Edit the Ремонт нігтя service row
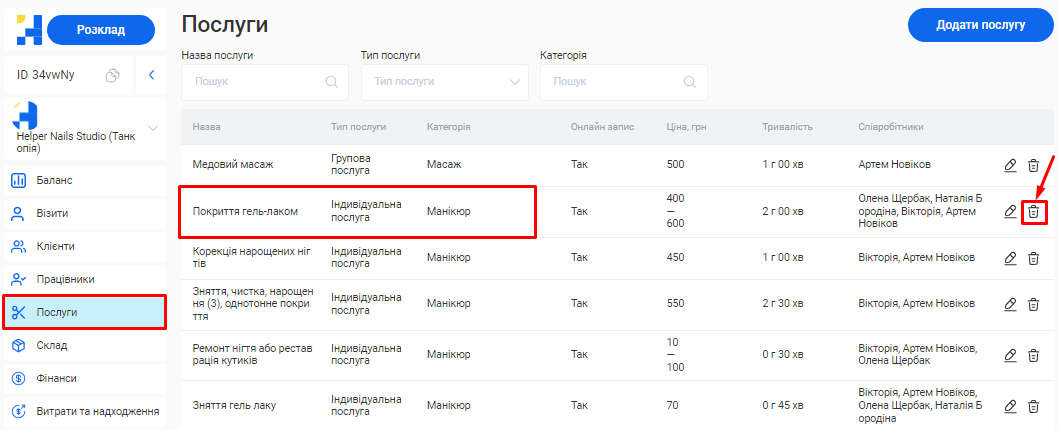 click(1010, 355)
